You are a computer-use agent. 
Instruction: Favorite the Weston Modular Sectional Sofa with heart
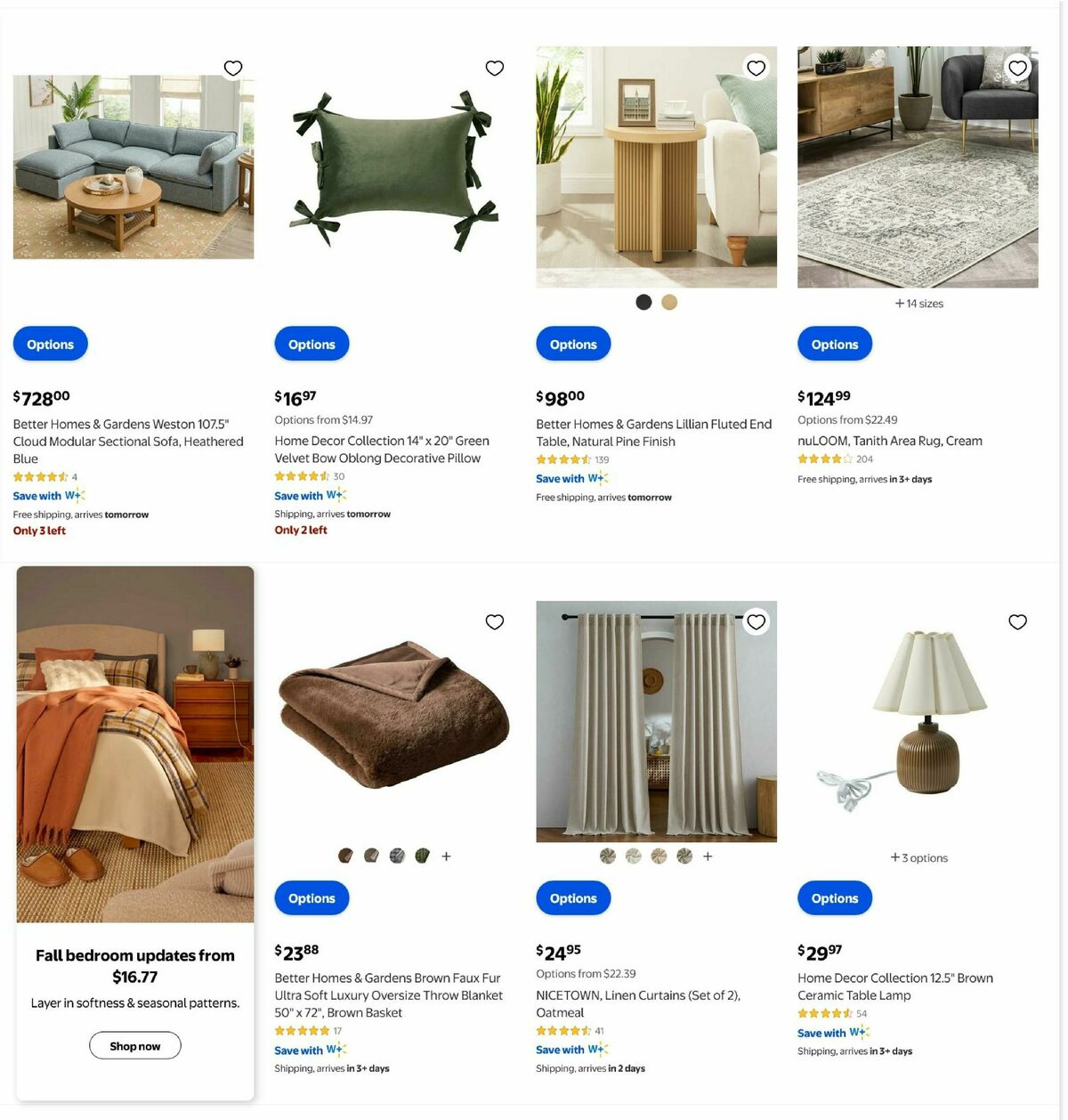pos(233,68)
